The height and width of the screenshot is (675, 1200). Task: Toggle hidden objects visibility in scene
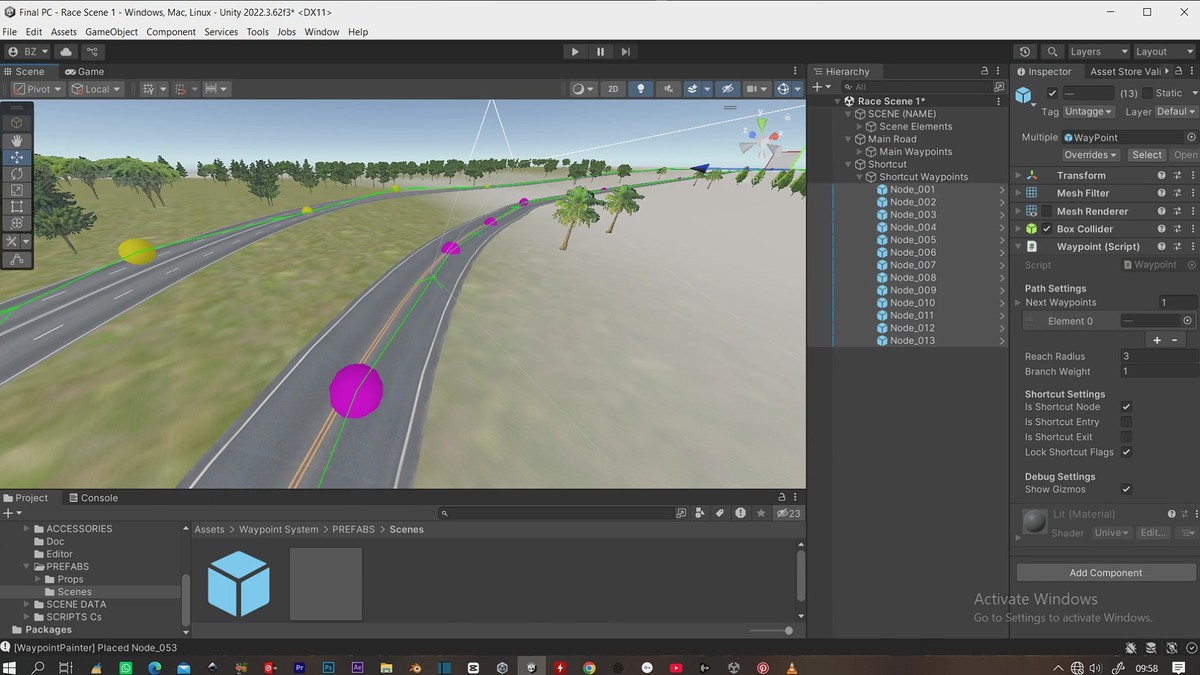tap(728, 89)
